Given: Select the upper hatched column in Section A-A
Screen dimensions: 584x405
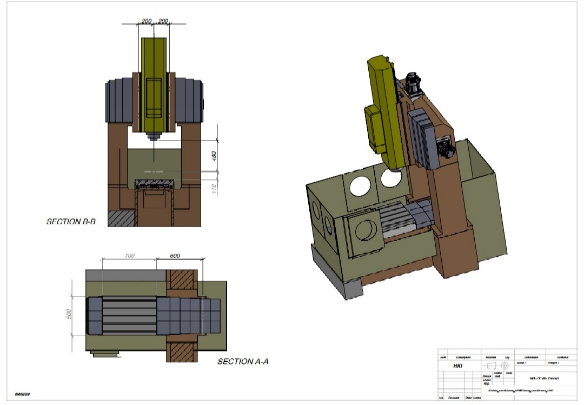Looking at the screenshot, I should tap(182, 279).
